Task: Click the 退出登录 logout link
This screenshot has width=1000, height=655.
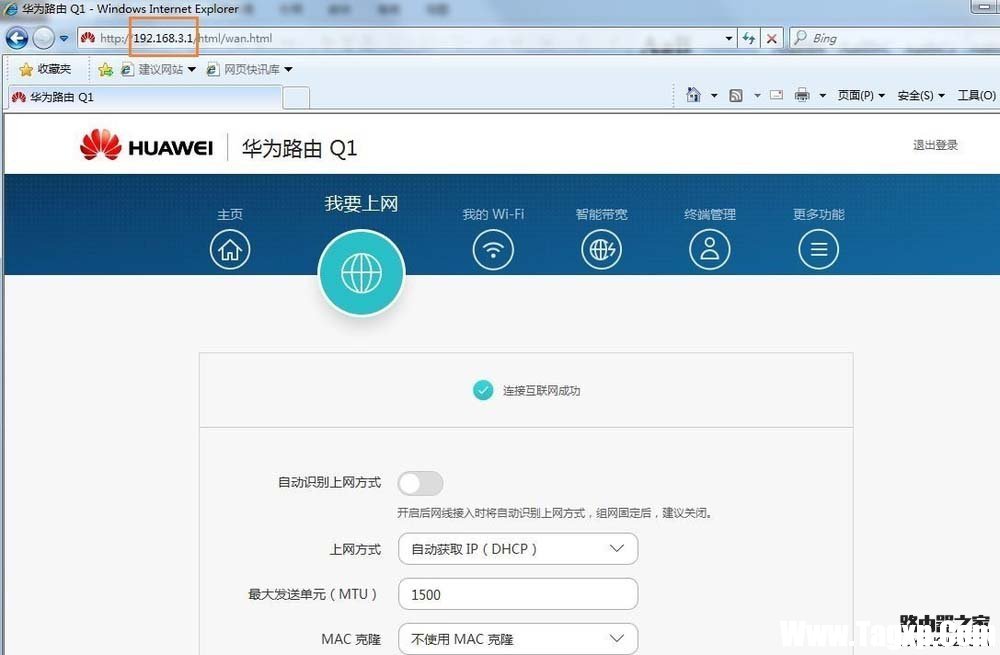Action: [x=935, y=145]
